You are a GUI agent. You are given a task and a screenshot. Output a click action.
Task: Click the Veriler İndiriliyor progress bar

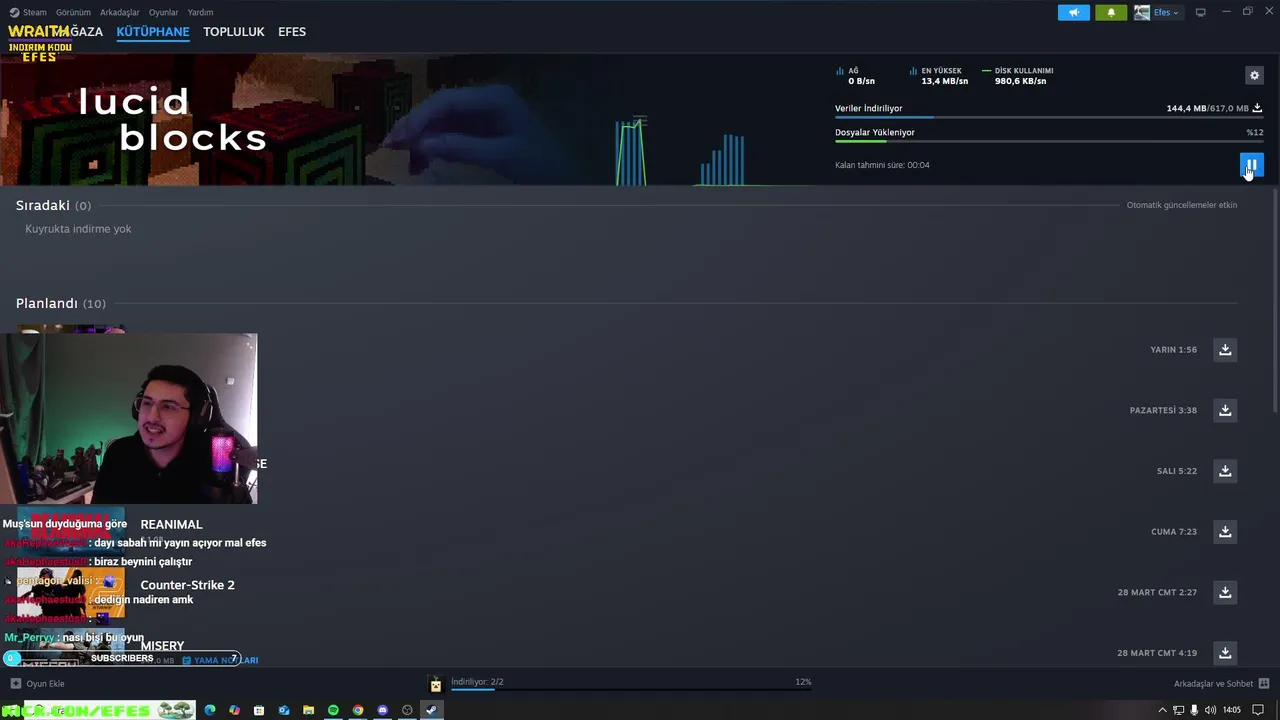(1048, 118)
